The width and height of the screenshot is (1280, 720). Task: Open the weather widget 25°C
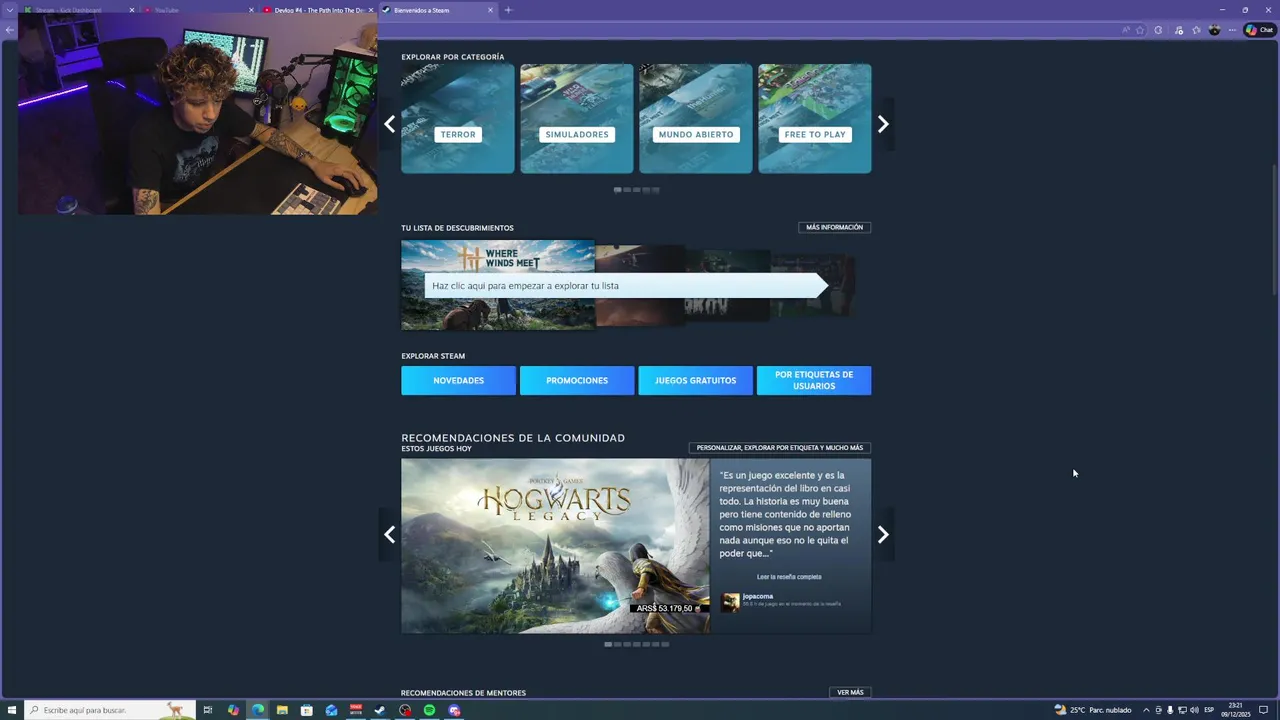1093,710
